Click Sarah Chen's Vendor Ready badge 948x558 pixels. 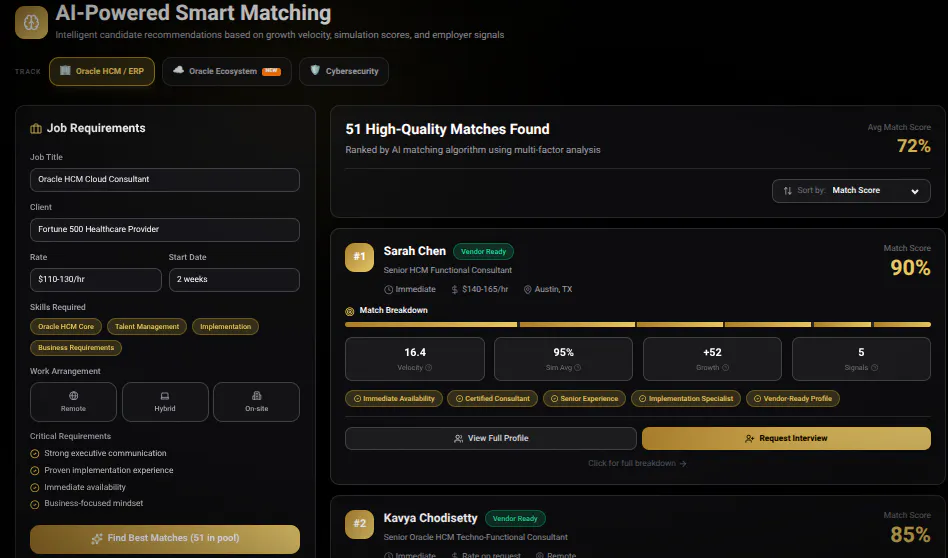tap(483, 251)
